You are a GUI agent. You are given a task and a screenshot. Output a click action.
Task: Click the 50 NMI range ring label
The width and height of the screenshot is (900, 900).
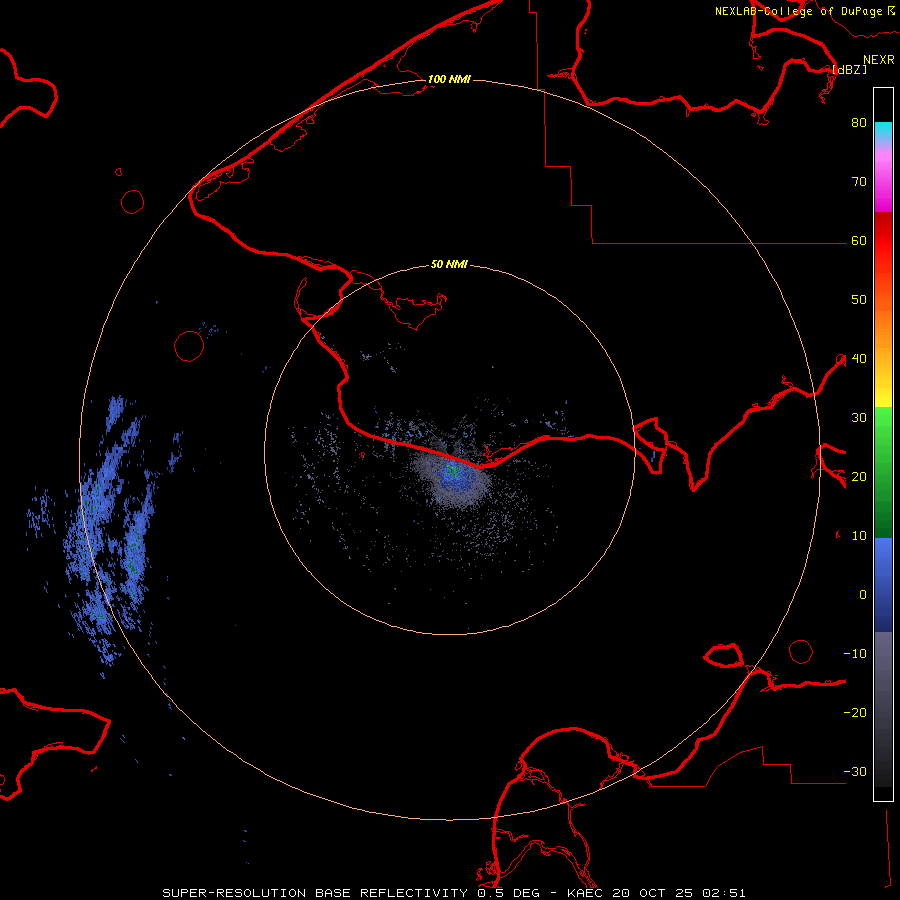[449, 265]
